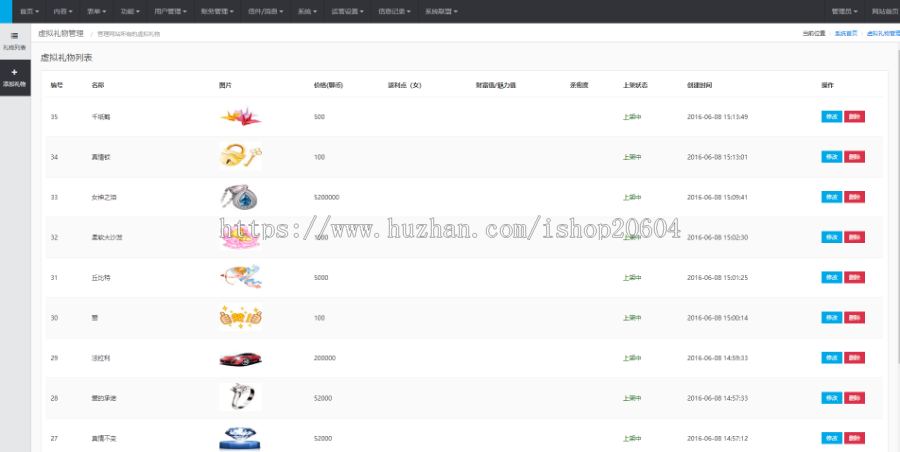
Task: Click the thumbs-up gift image, row 30
Action: click(240, 317)
